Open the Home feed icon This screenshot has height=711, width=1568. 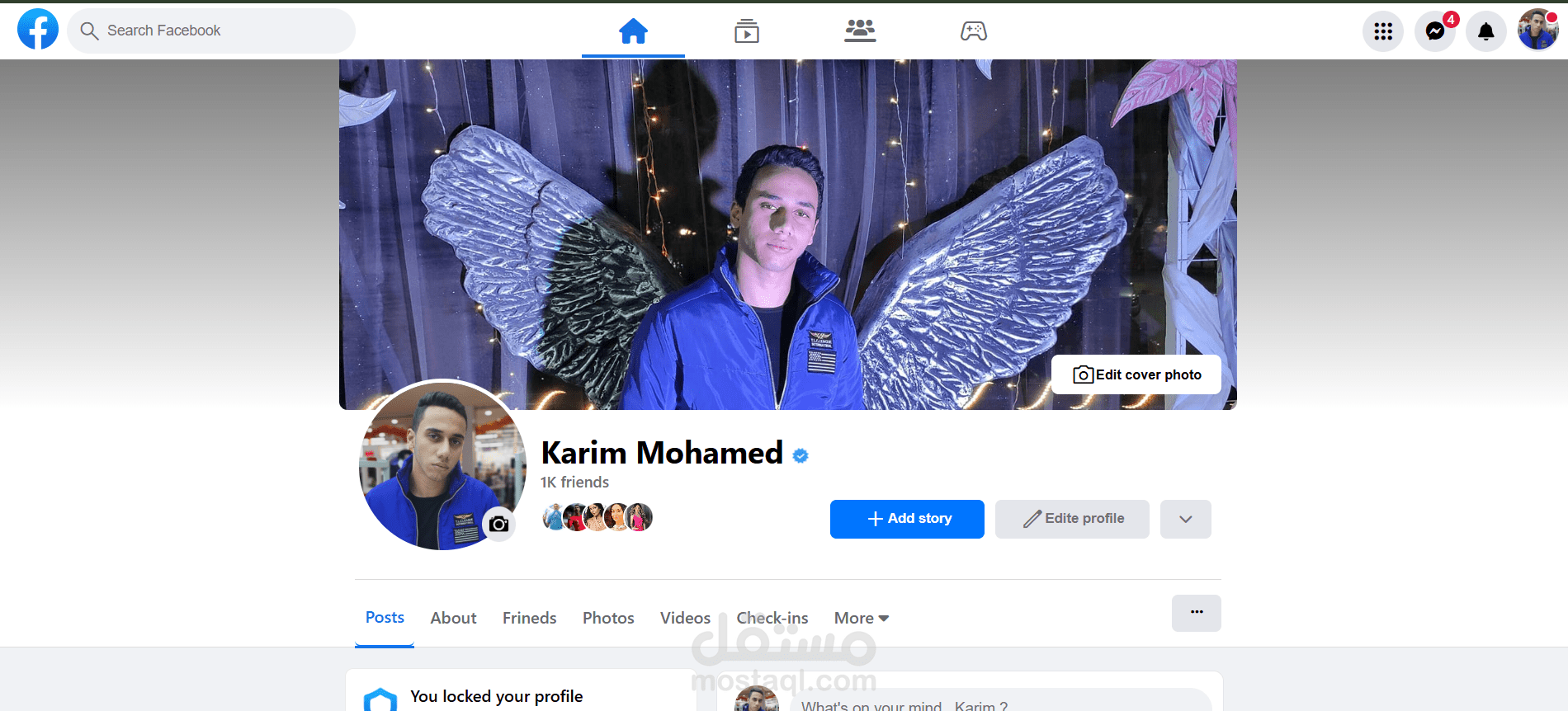point(633,31)
